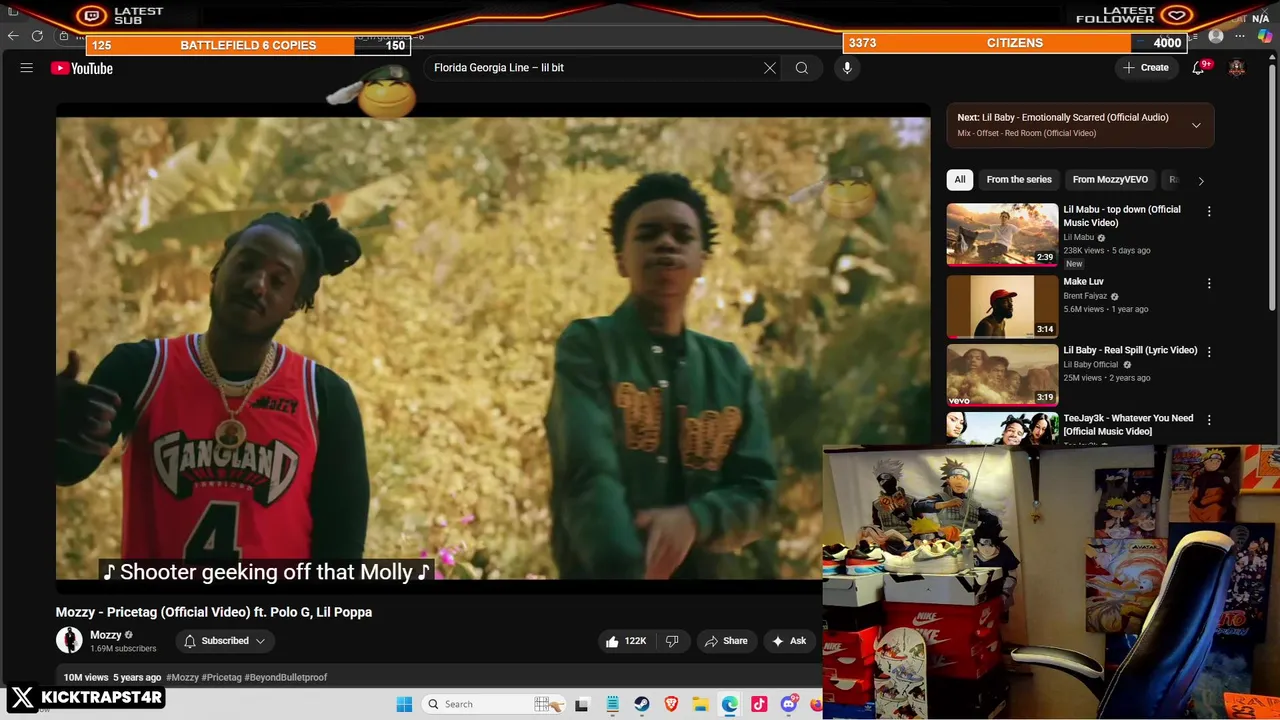Click the #Mozzy hashtag
The height and width of the screenshot is (720, 1280).
coord(182,677)
